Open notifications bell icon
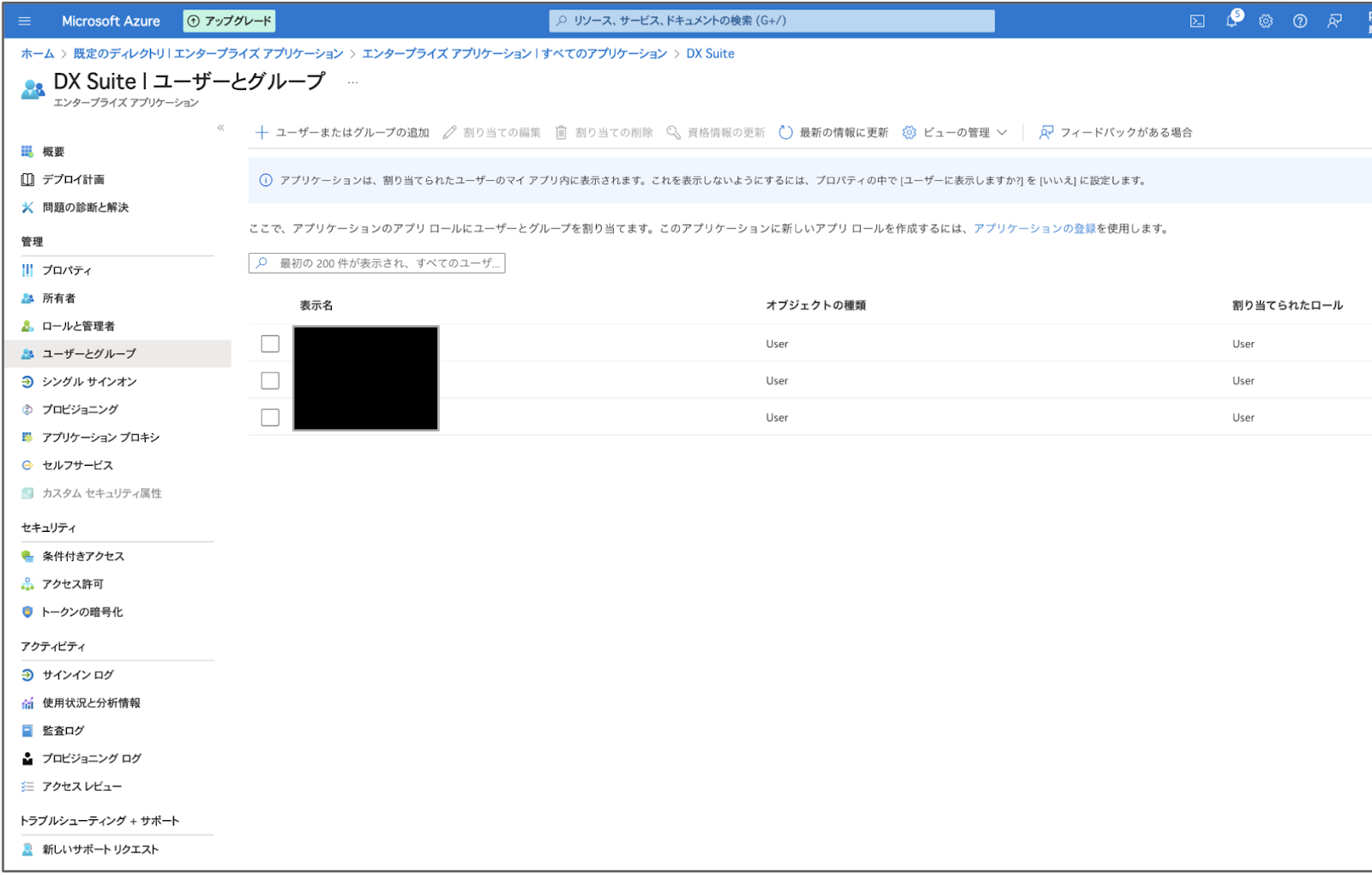 tap(1232, 21)
